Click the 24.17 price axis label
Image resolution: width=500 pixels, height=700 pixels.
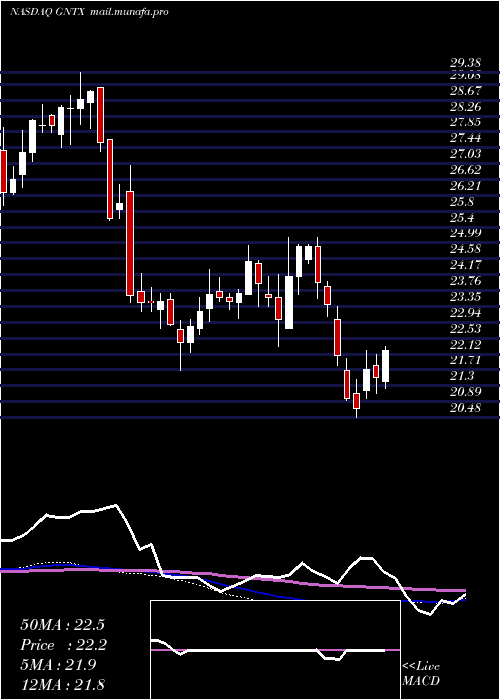coord(467,265)
